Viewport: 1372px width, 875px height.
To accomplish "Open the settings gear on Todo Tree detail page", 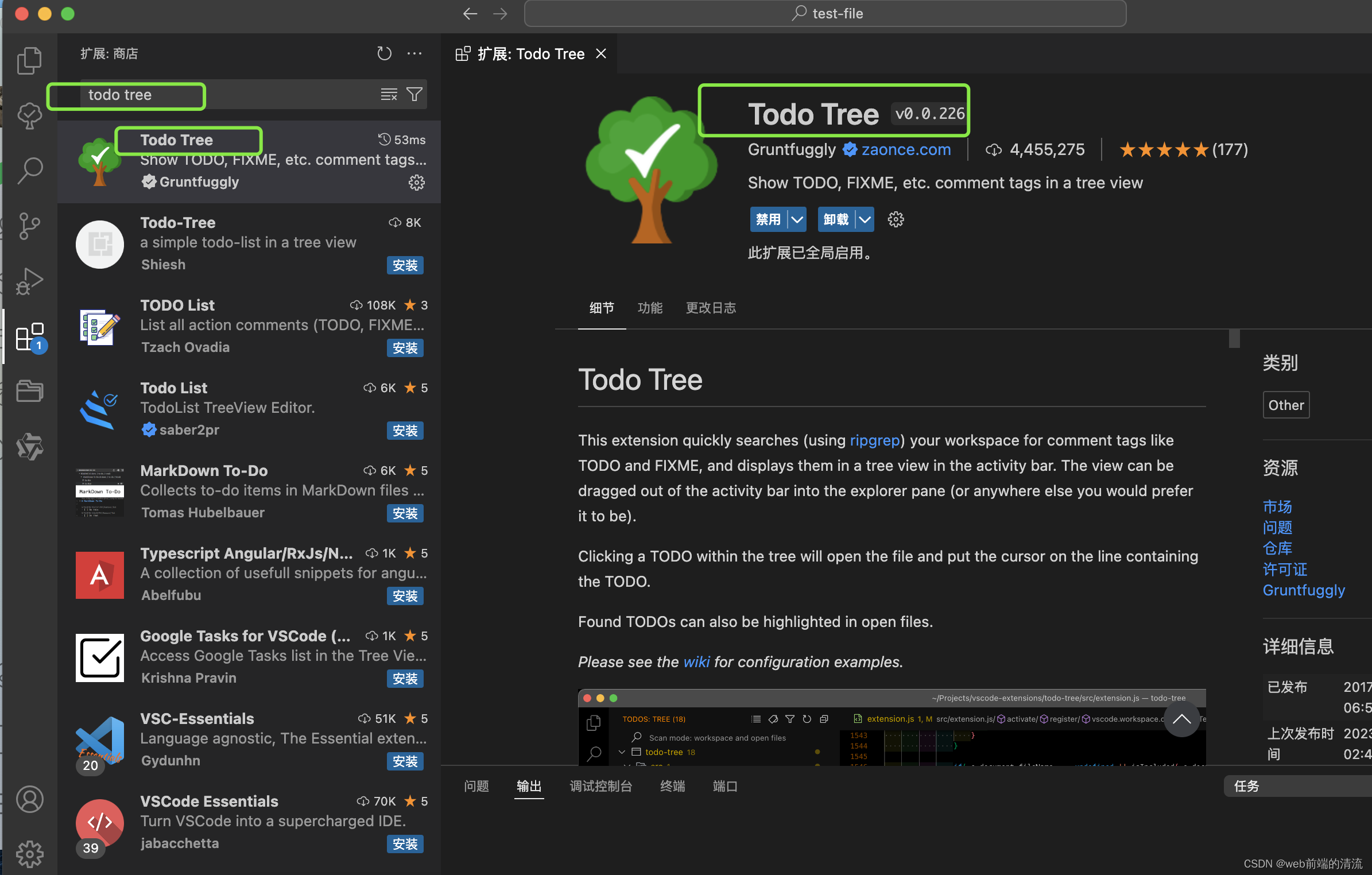I will (x=896, y=219).
